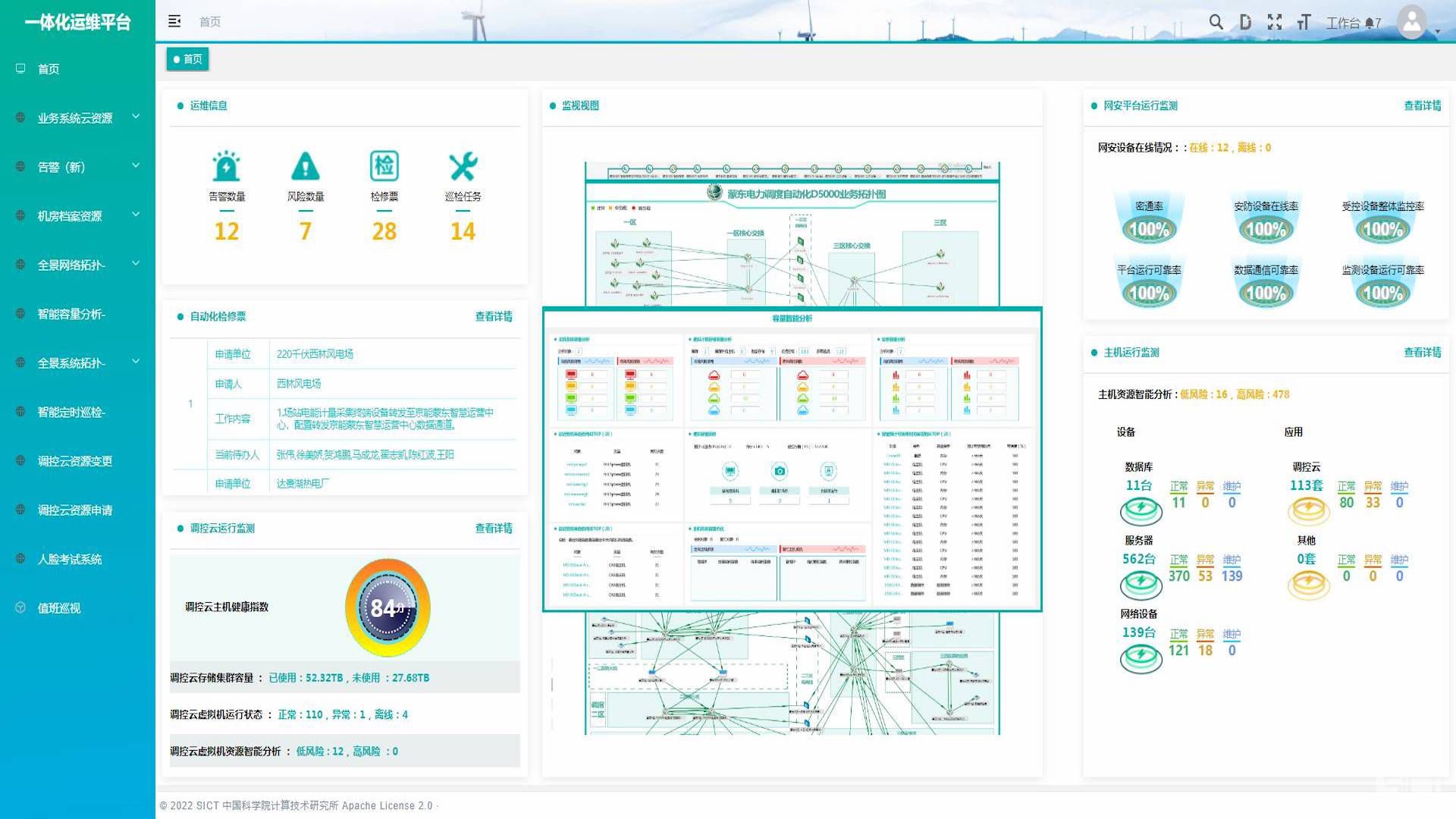
Task: Open the 检修票 maintenance ticket icon
Action: tap(384, 167)
